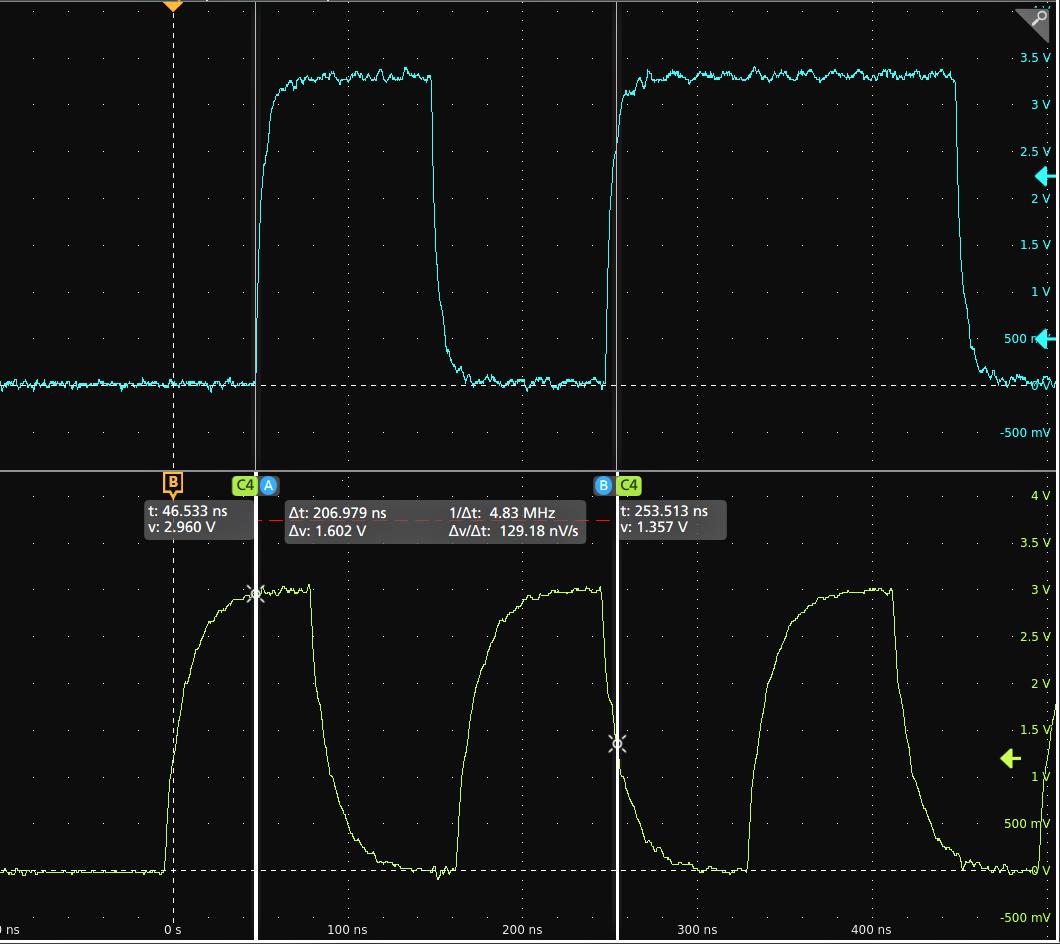The height and width of the screenshot is (944, 1060).
Task: Click cyan trigger arrow near 2.5 V
Action: [1045, 177]
